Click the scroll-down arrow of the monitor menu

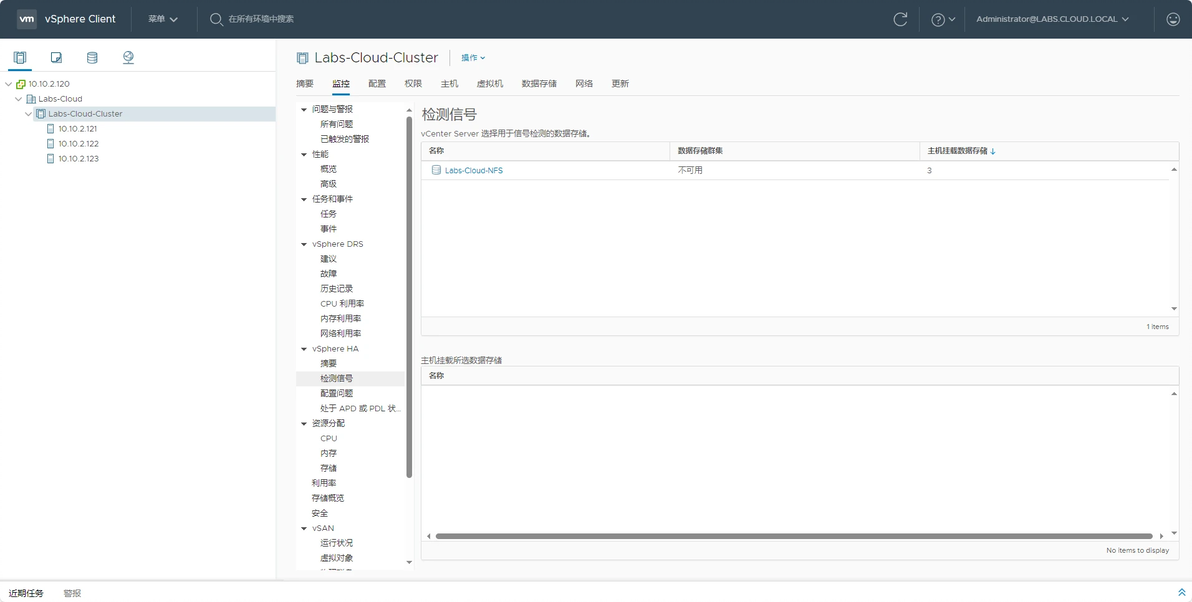tap(410, 563)
